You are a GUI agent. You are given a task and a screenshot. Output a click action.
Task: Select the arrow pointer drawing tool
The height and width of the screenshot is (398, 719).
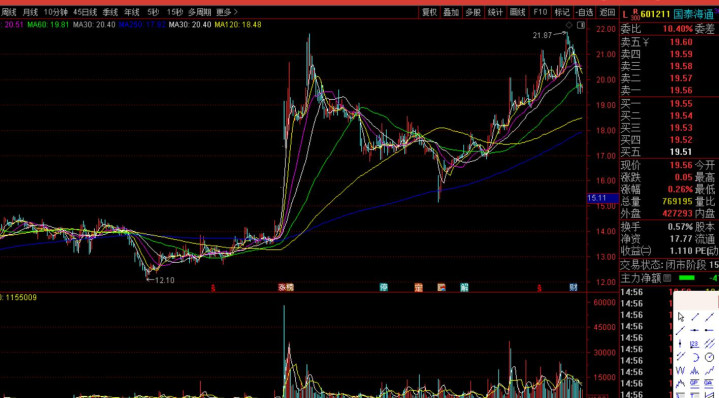[681, 317]
